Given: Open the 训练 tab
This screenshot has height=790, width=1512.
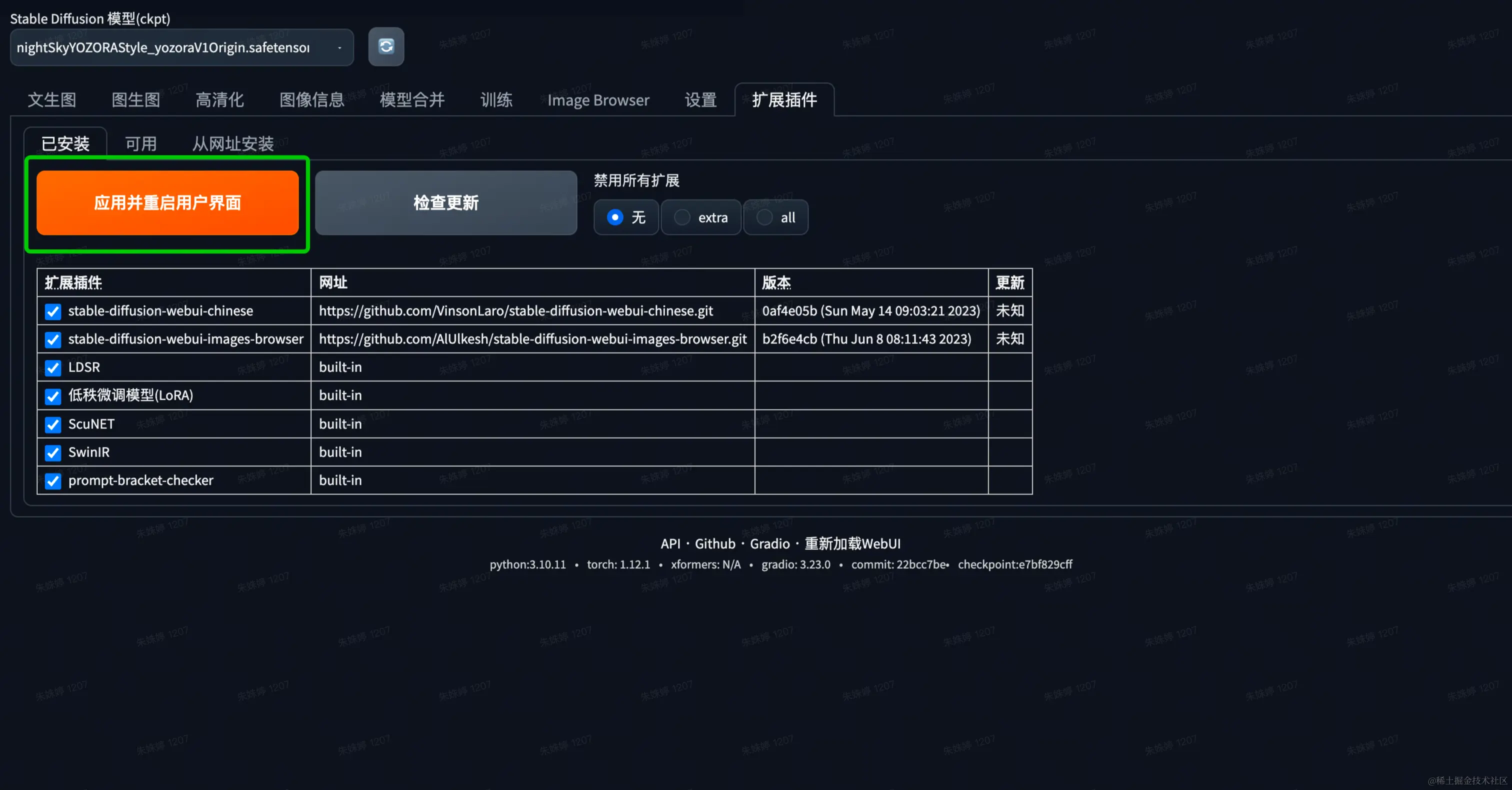Looking at the screenshot, I should point(496,100).
